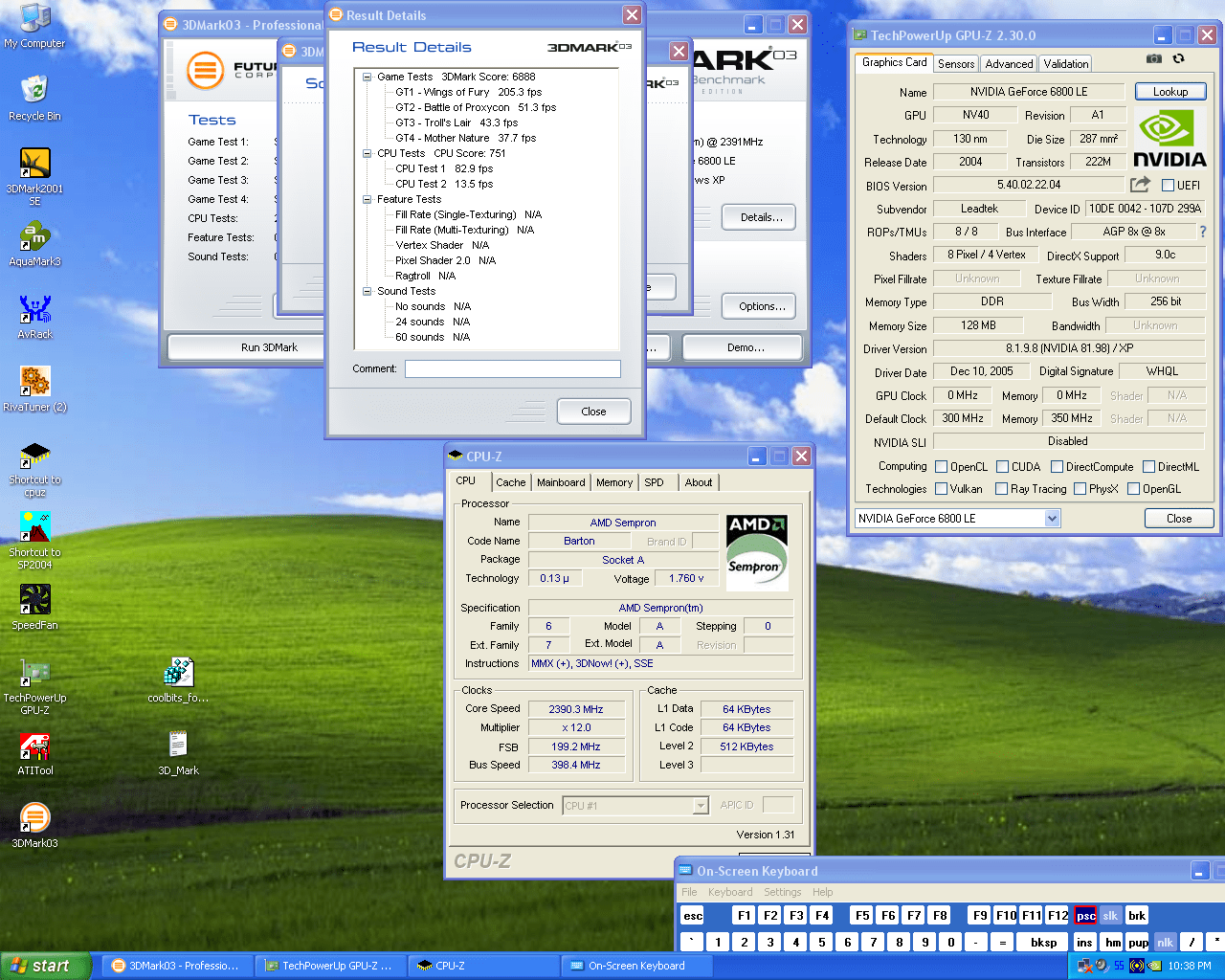Enable the OpenCL checkbox
The width and height of the screenshot is (1225, 980).
point(942,467)
